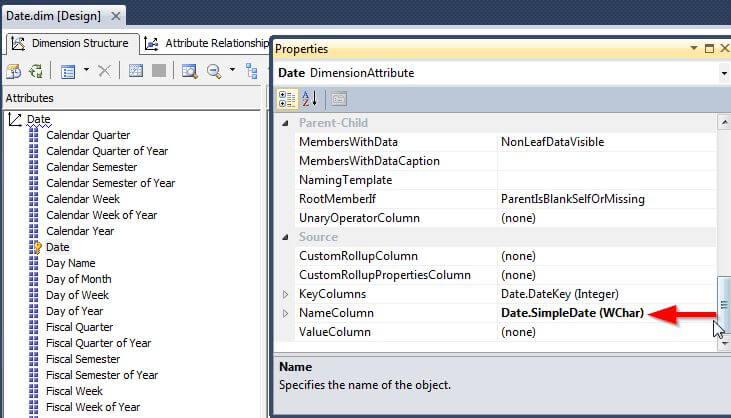
Task: Select the Calendar Week of Year attribute
Action: pos(102,215)
